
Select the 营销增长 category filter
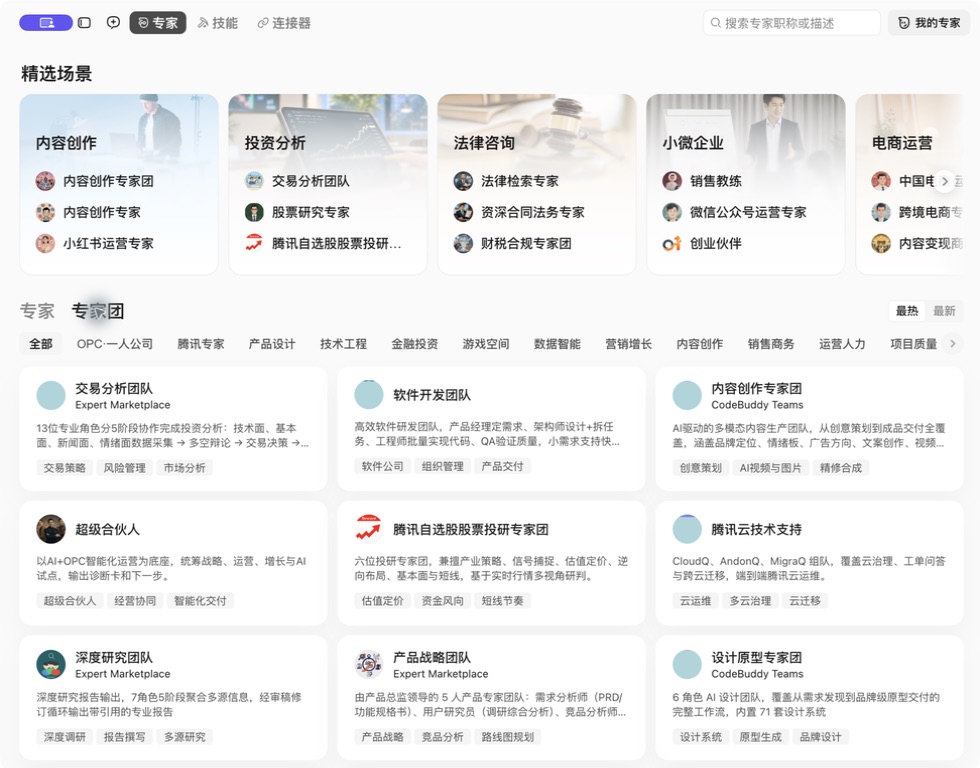(628, 344)
